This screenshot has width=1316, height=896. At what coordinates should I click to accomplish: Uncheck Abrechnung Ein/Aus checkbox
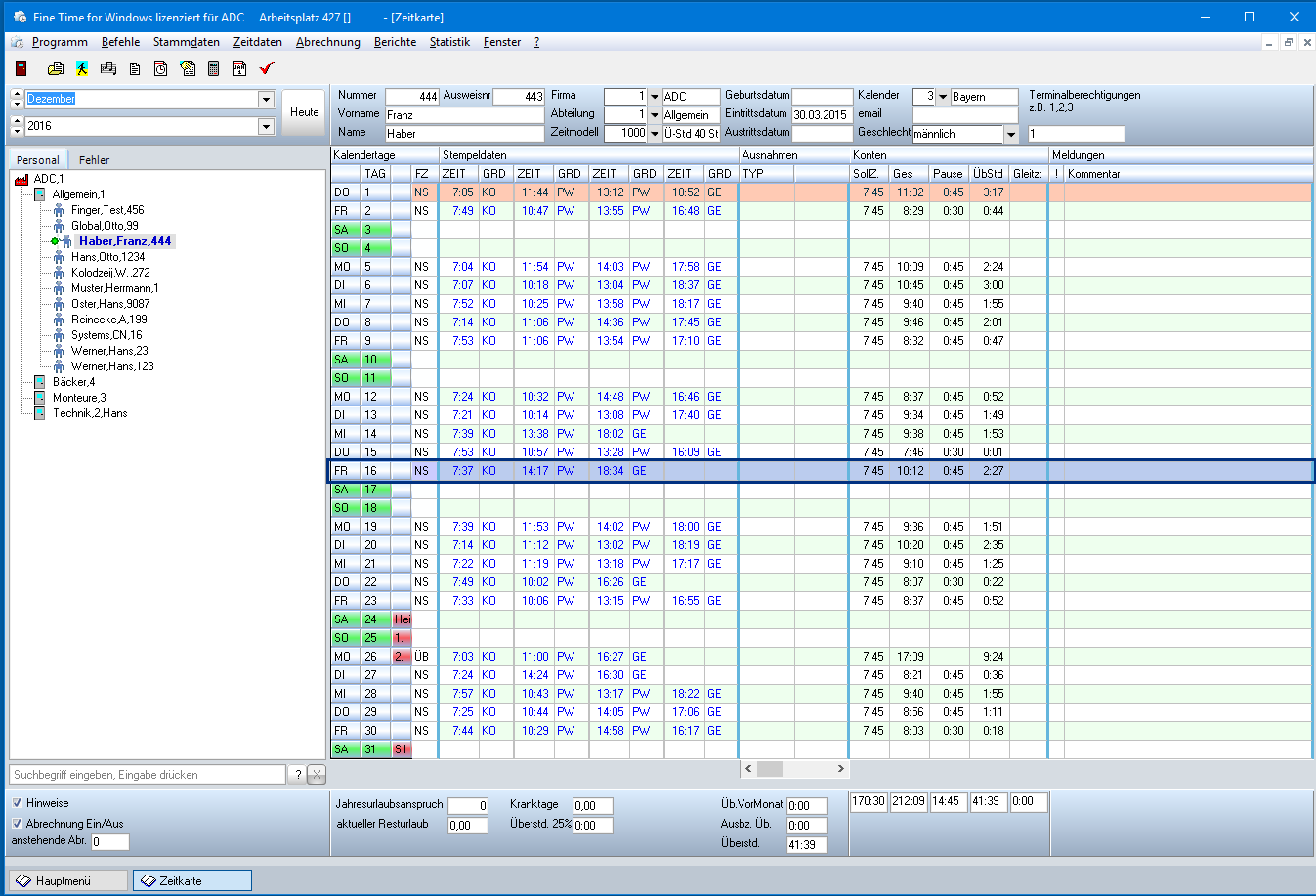click(x=17, y=824)
